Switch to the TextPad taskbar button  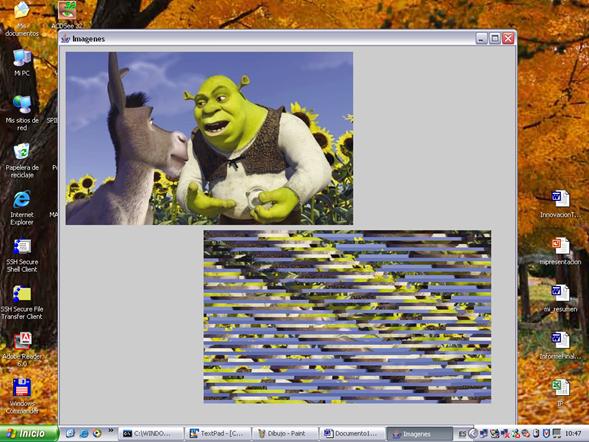point(218,433)
